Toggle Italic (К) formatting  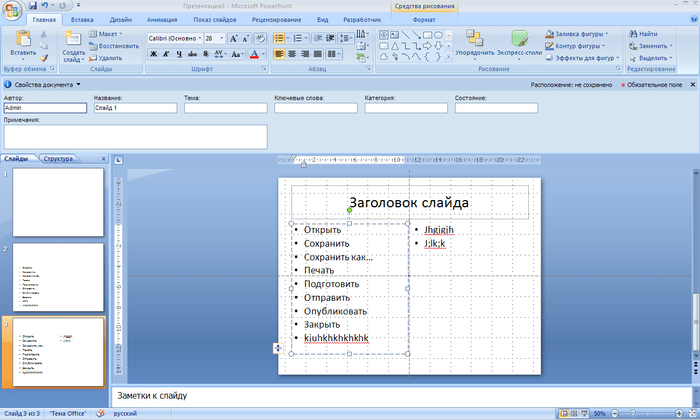pos(167,54)
